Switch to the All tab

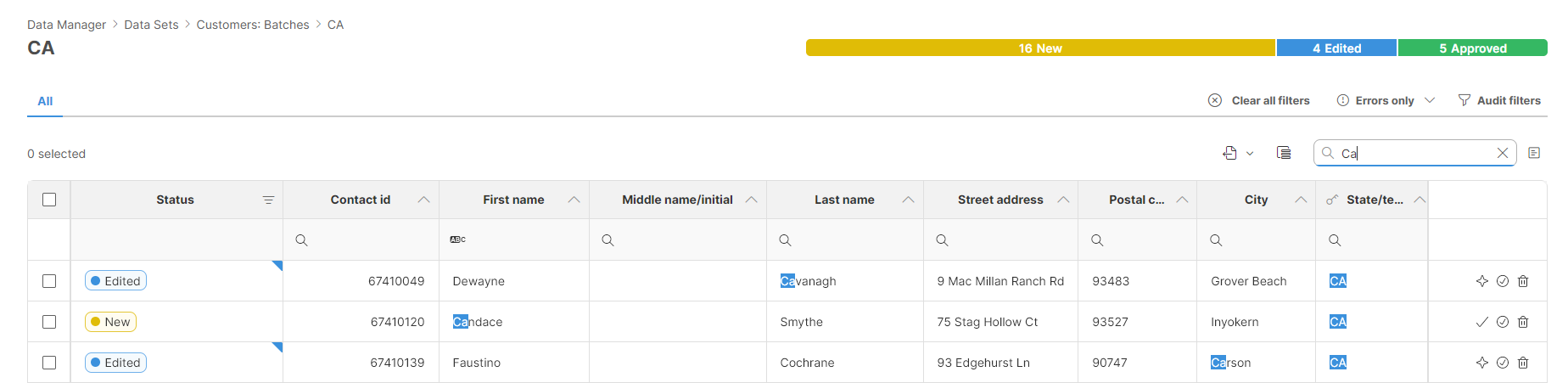(45, 101)
